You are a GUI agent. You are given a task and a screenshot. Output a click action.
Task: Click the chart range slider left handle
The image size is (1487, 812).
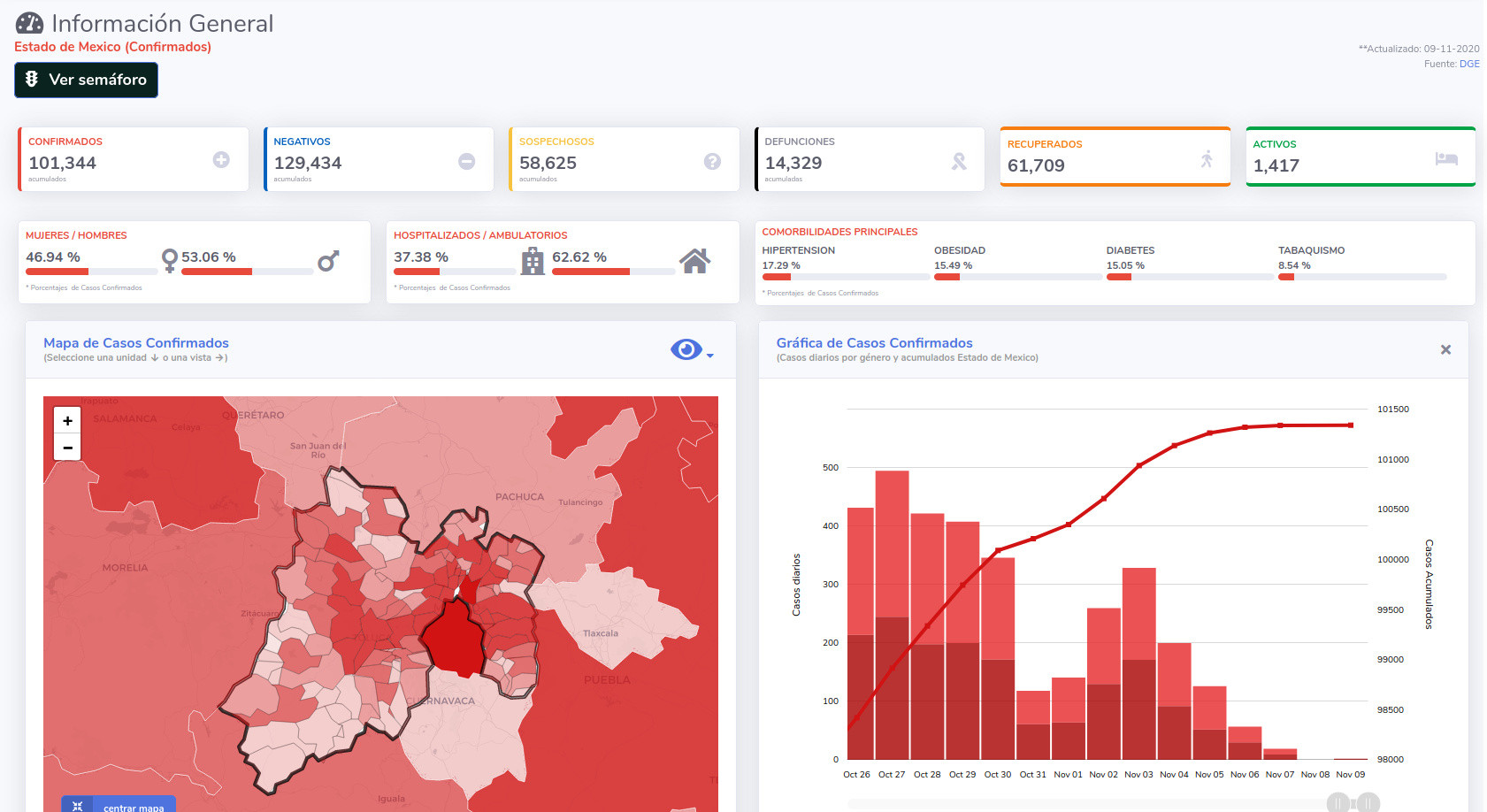coord(1338,803)
